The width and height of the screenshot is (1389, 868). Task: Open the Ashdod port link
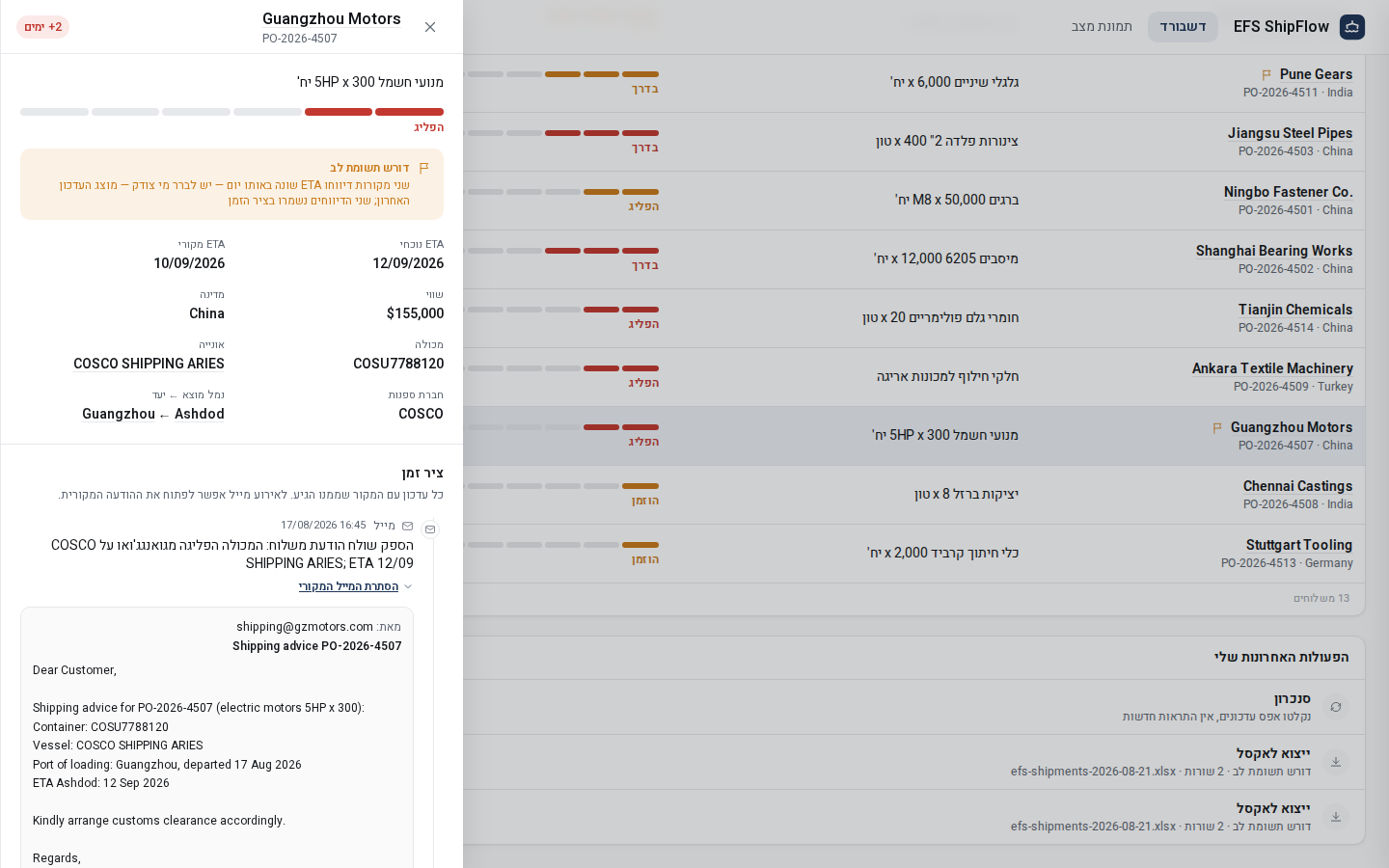[x=200, y=414]
